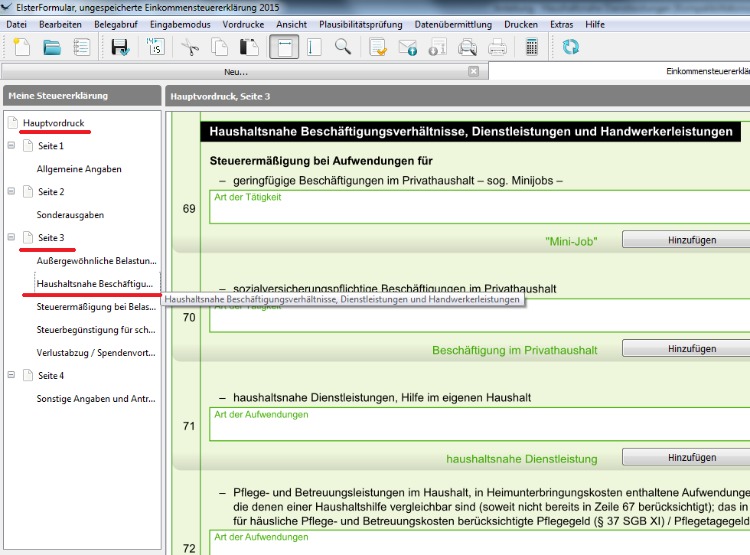Create a new tax return document
The image size is (750, 555).
pos(22,47)
